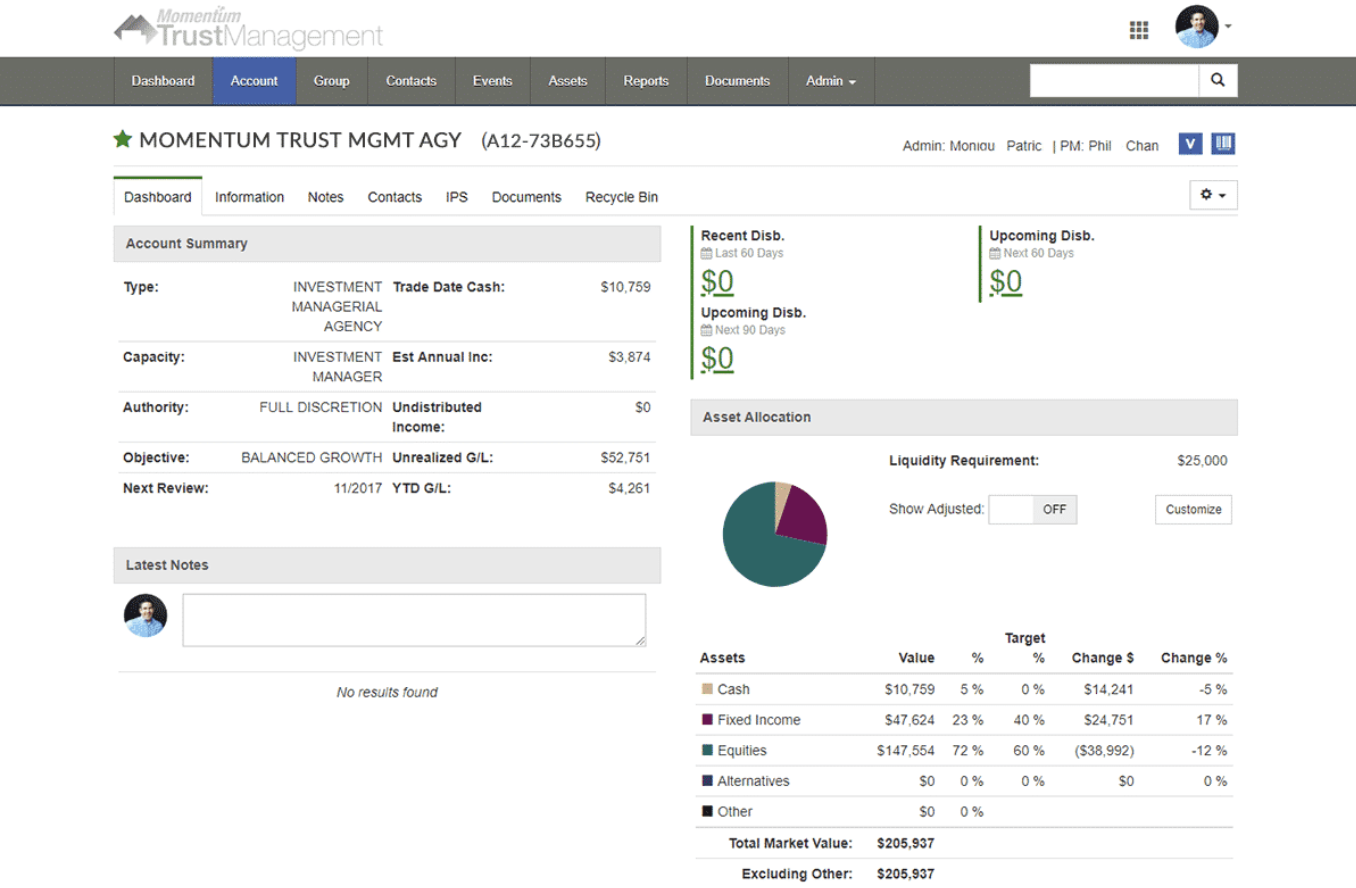Screen dimensions: 1356x888
Task: Click the green favorite star icon
Action: (123, 140)
